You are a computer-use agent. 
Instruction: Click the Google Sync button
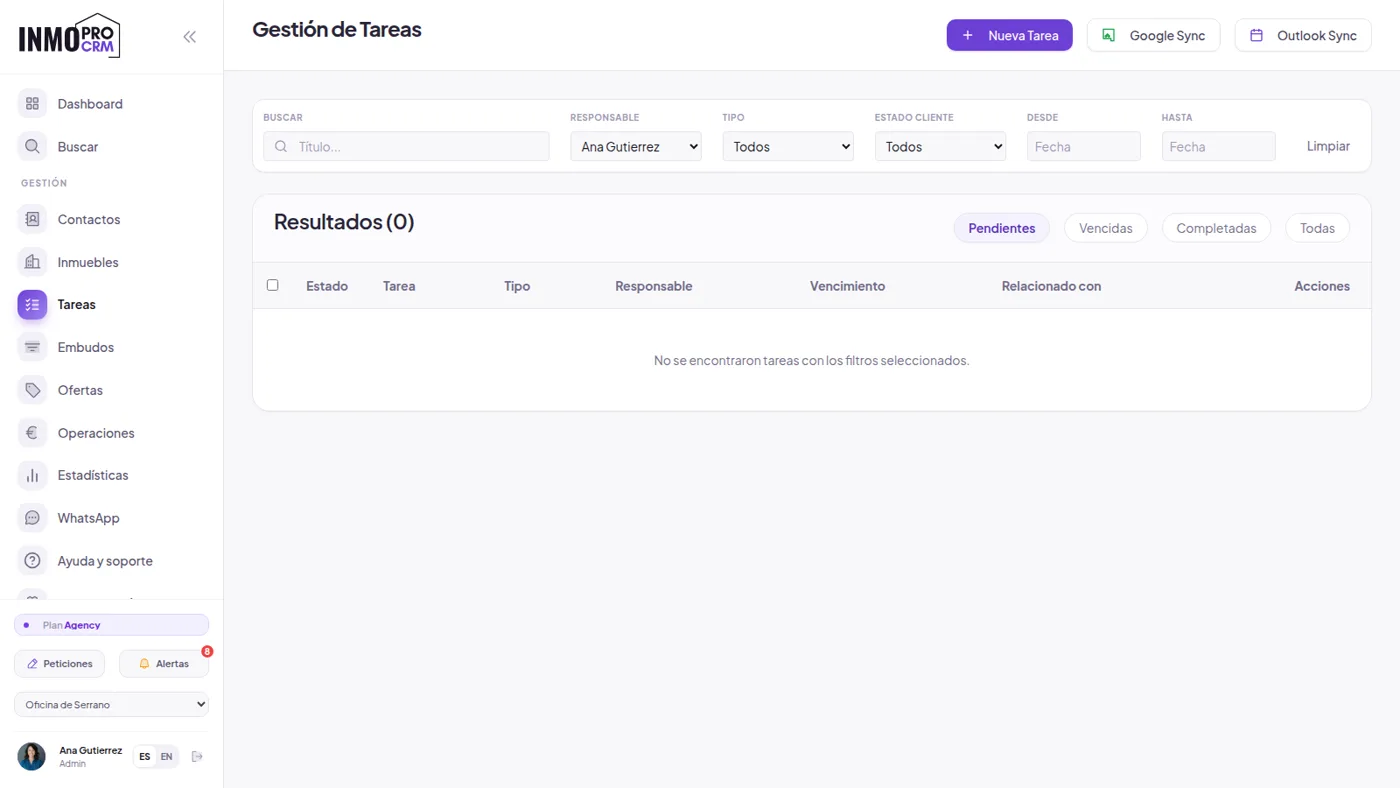coord(1153,35)
